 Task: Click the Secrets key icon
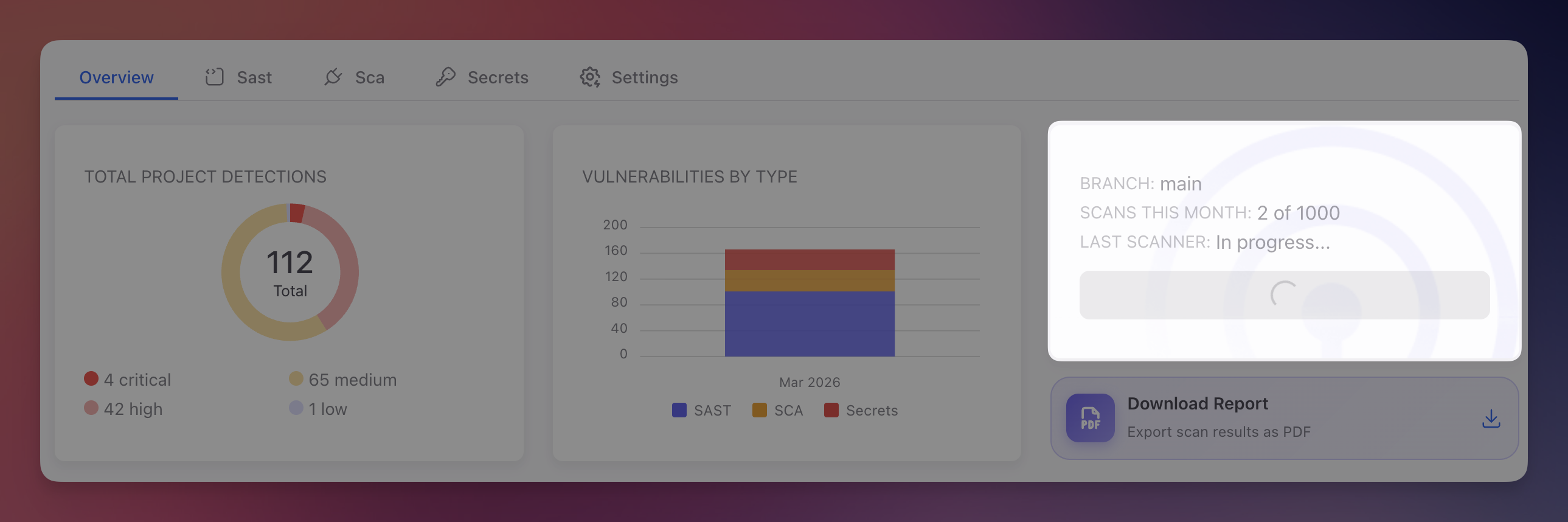click(446, 77)
